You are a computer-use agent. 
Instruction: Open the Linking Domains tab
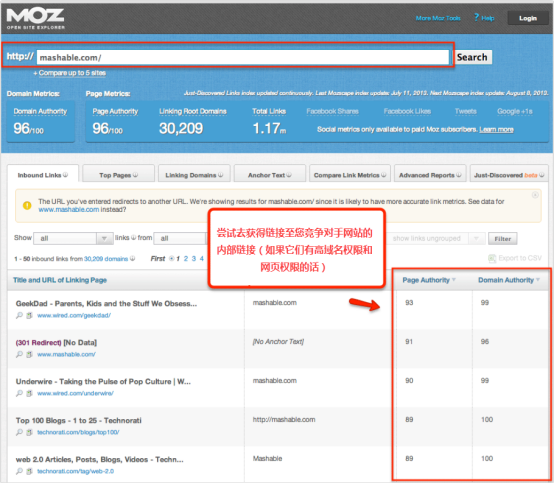coord(194,174)
